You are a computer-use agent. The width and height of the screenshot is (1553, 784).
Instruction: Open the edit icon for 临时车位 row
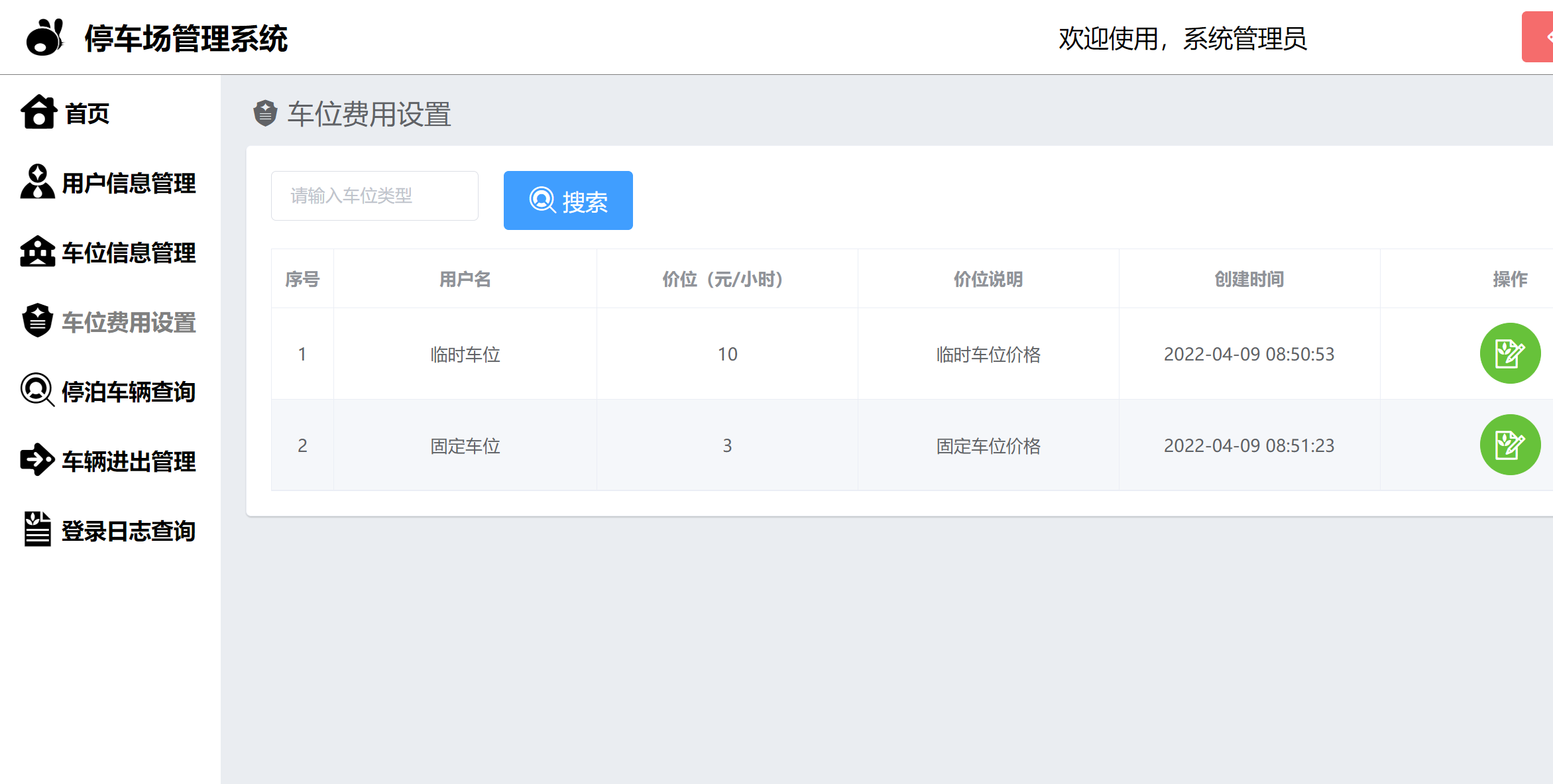click(x=1511, y=353)
